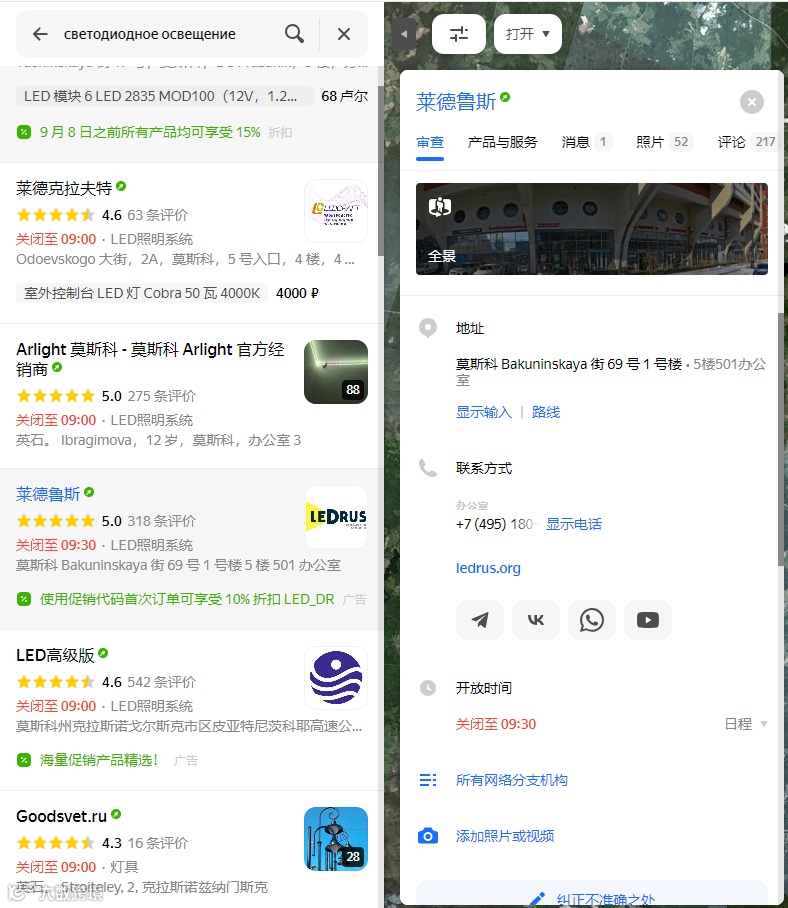Open the 莱德鲁斯 result title in list
This screenshot has height=908, width=788.
click(x=48, y=494)
